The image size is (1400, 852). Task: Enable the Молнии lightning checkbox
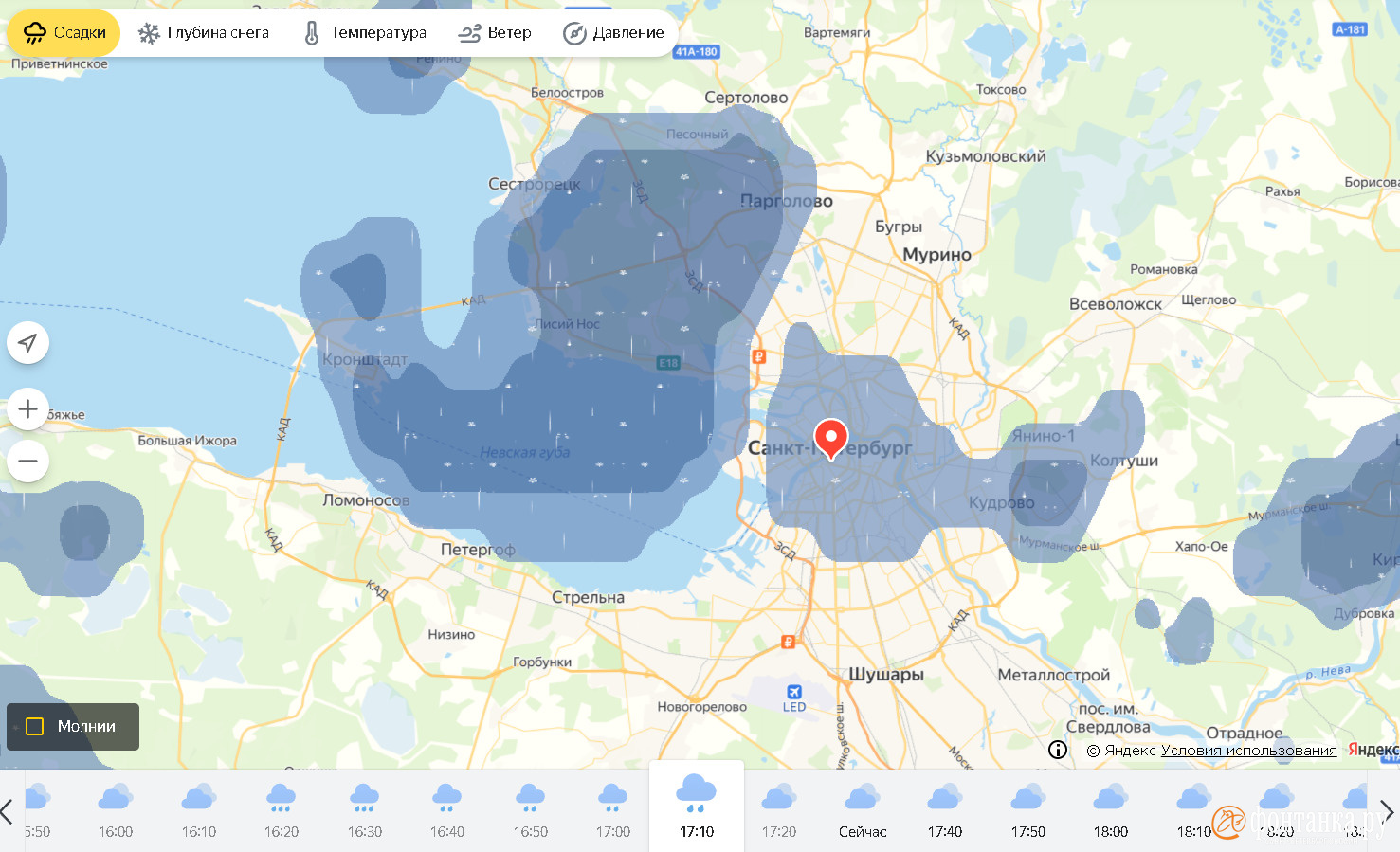(35, 727)
